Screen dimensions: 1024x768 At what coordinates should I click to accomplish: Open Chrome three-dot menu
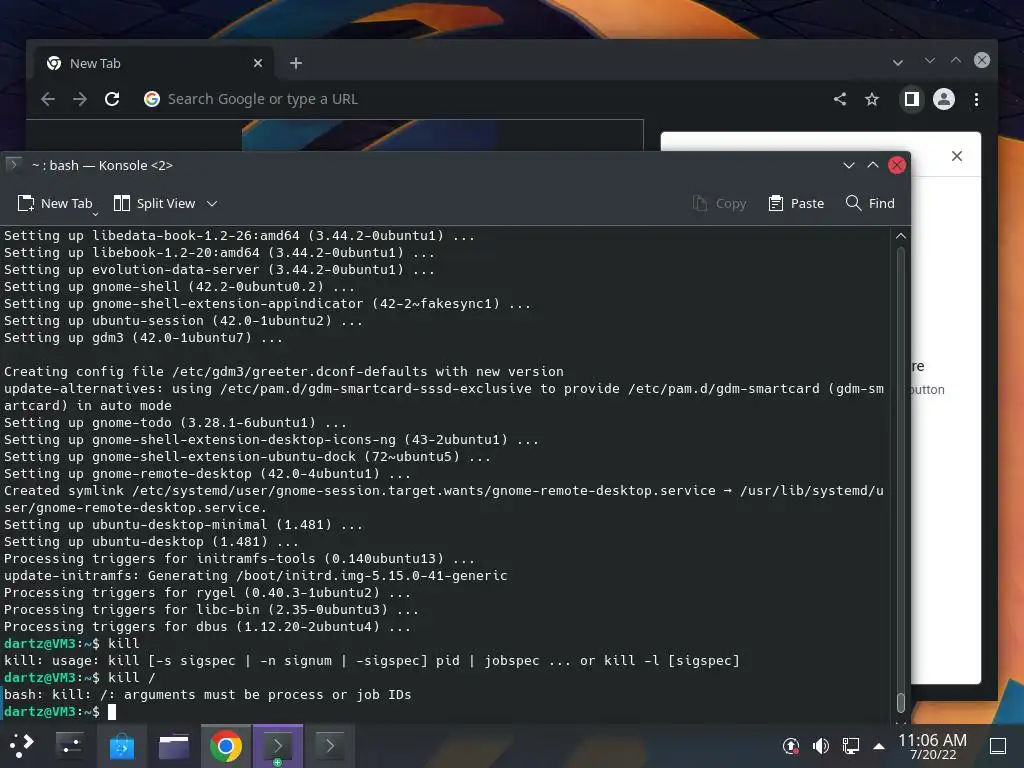click(x=976, y=99)
